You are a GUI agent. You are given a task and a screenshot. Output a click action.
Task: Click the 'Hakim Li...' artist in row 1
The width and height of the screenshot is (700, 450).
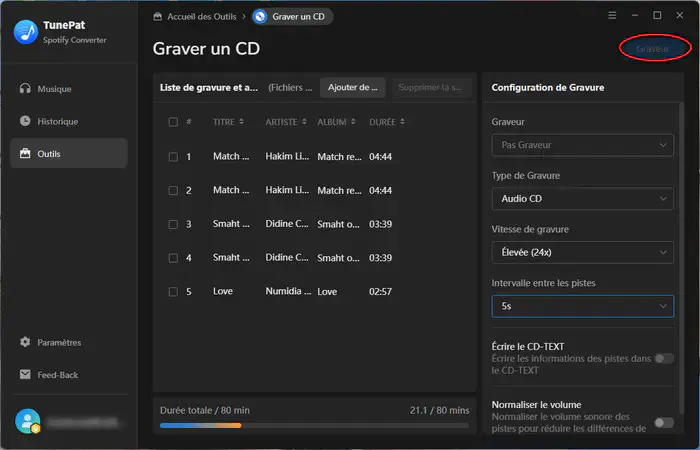[x=287, y=156]
